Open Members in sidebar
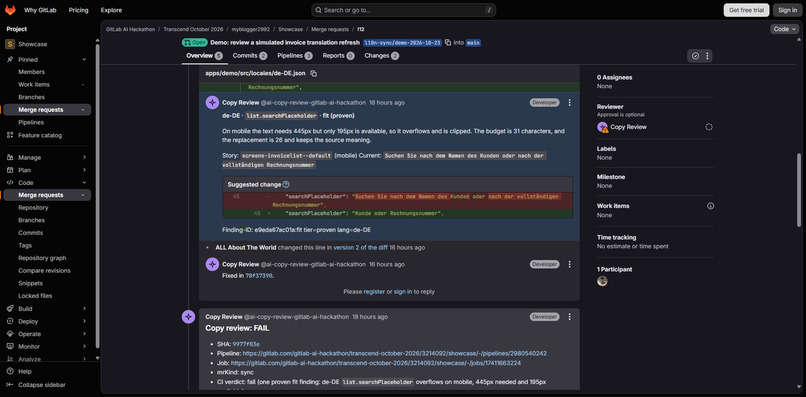806x397 pixels. [x=32, y=72]
